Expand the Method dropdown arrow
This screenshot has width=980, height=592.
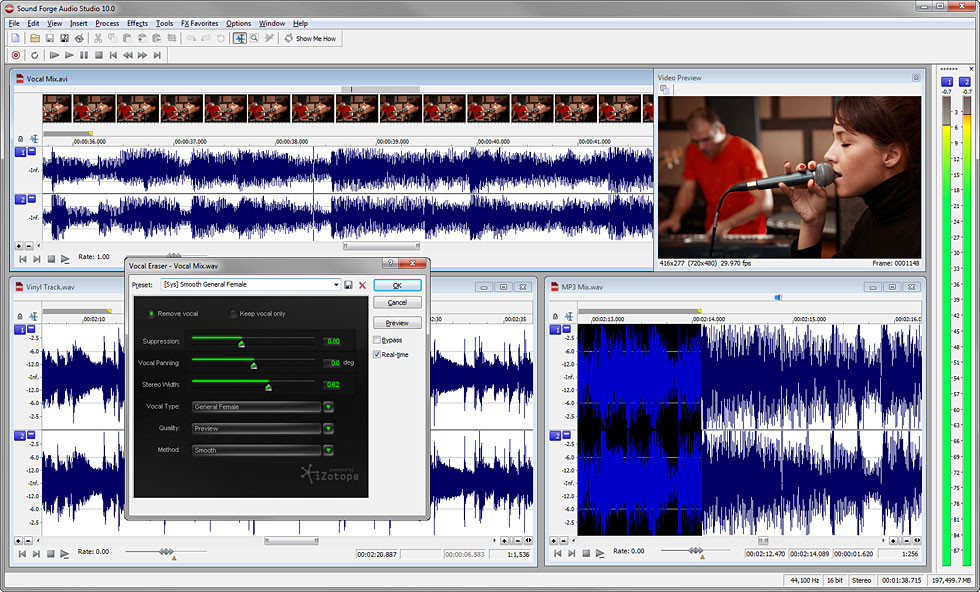click(x=328, y=450)
